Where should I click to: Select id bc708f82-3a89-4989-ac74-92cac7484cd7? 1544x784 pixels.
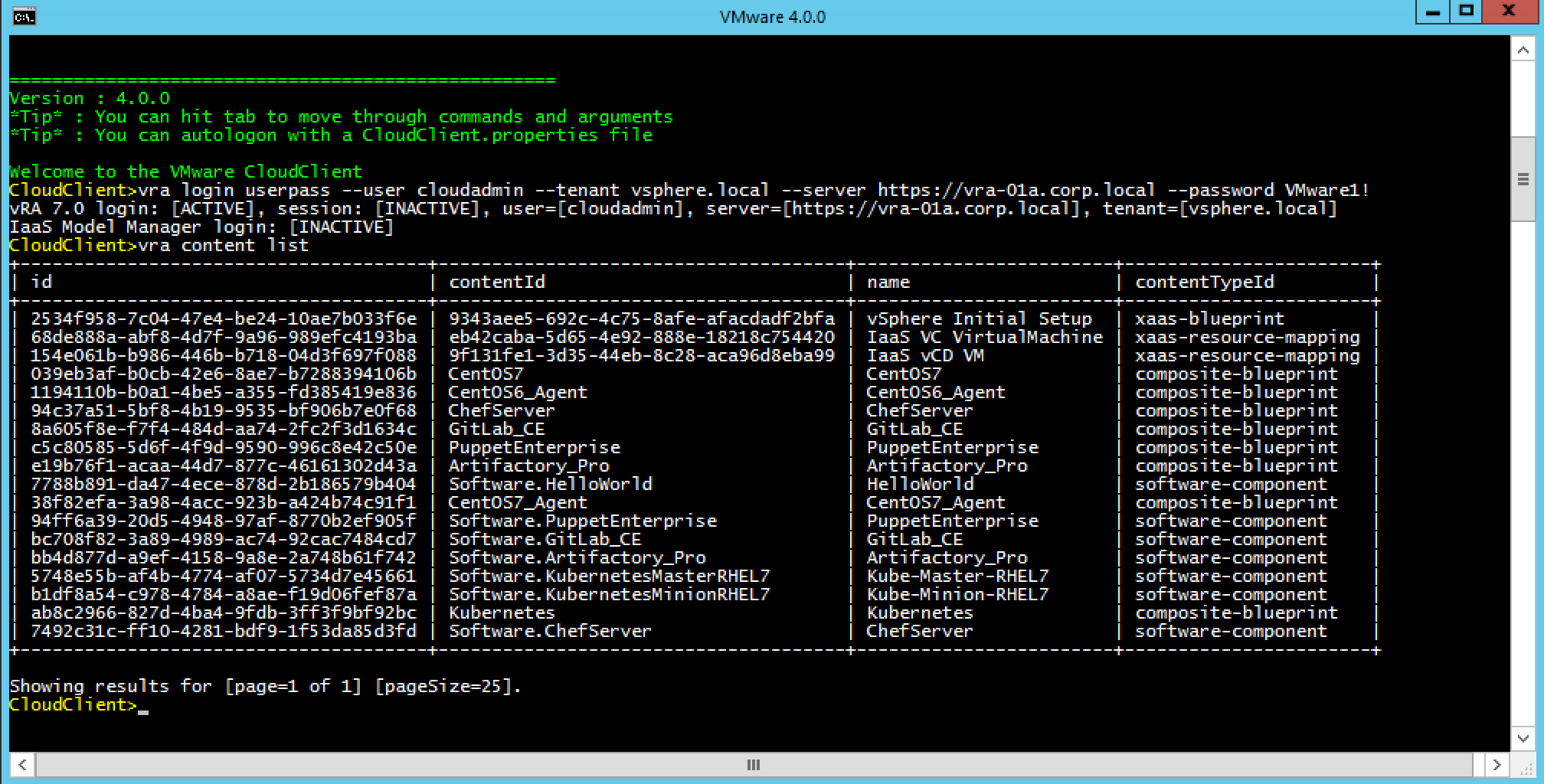(224, 539)
